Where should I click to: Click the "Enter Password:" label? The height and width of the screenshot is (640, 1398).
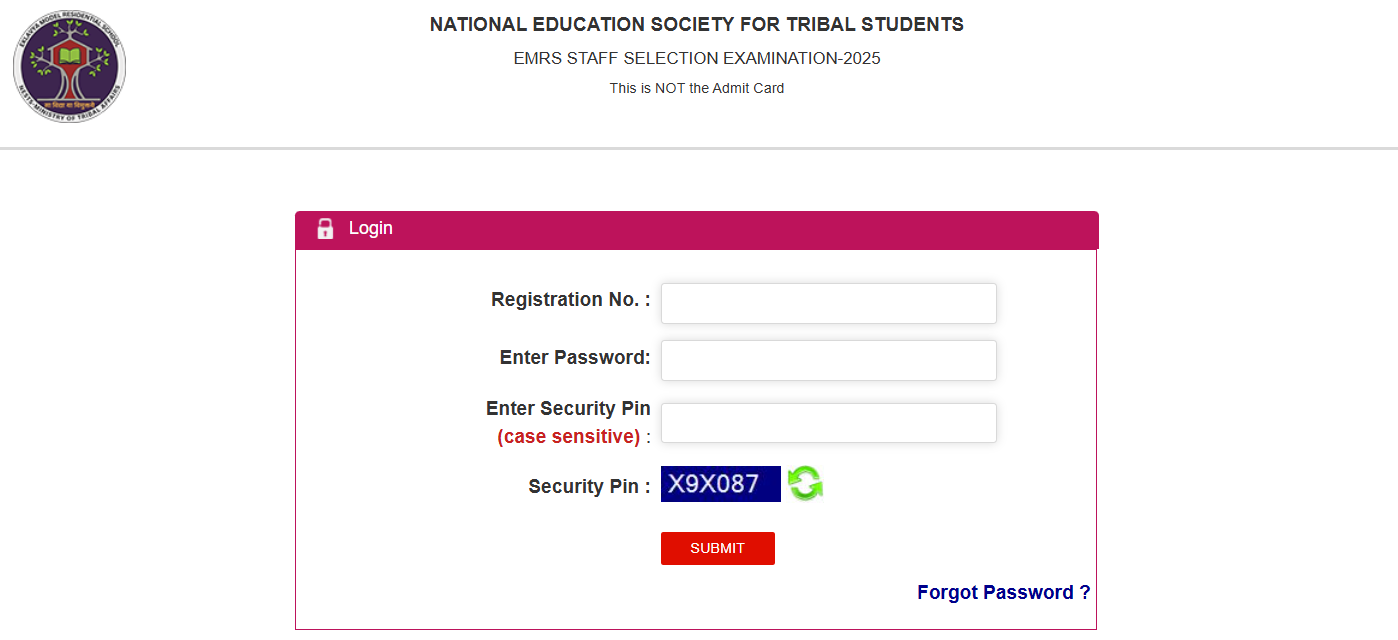[x=575, y=358]
